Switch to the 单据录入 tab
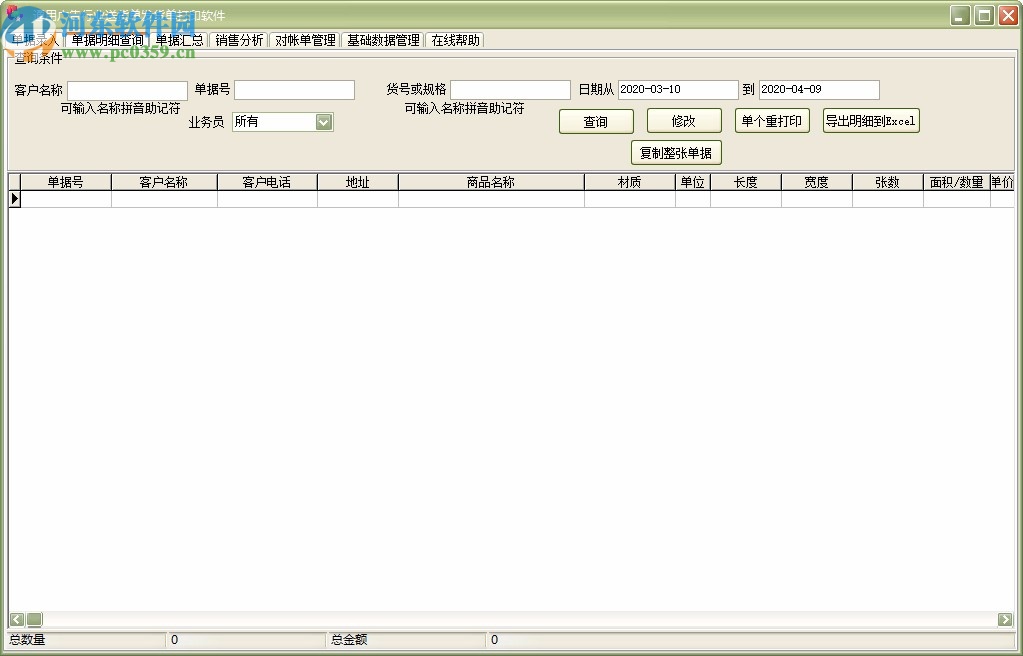The width and height of the screenshot is (1023, 656). pyautogui.click(x=35, y=40)
